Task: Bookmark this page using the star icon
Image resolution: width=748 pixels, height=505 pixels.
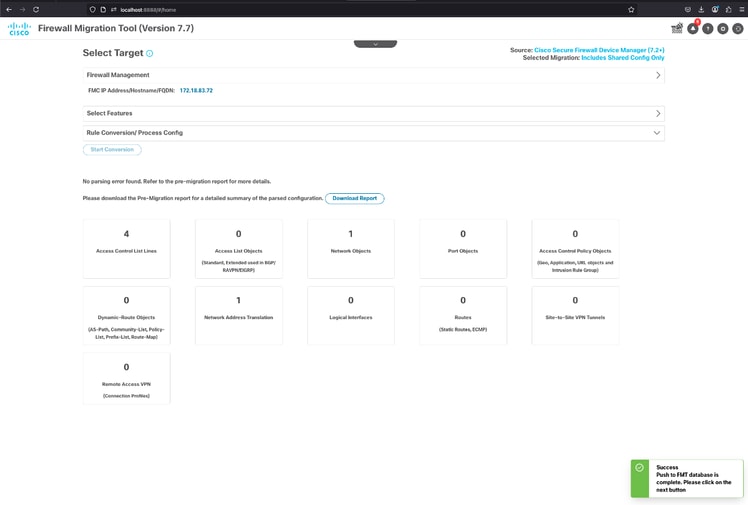Action: pyautogui.click(x=631, y=9)
